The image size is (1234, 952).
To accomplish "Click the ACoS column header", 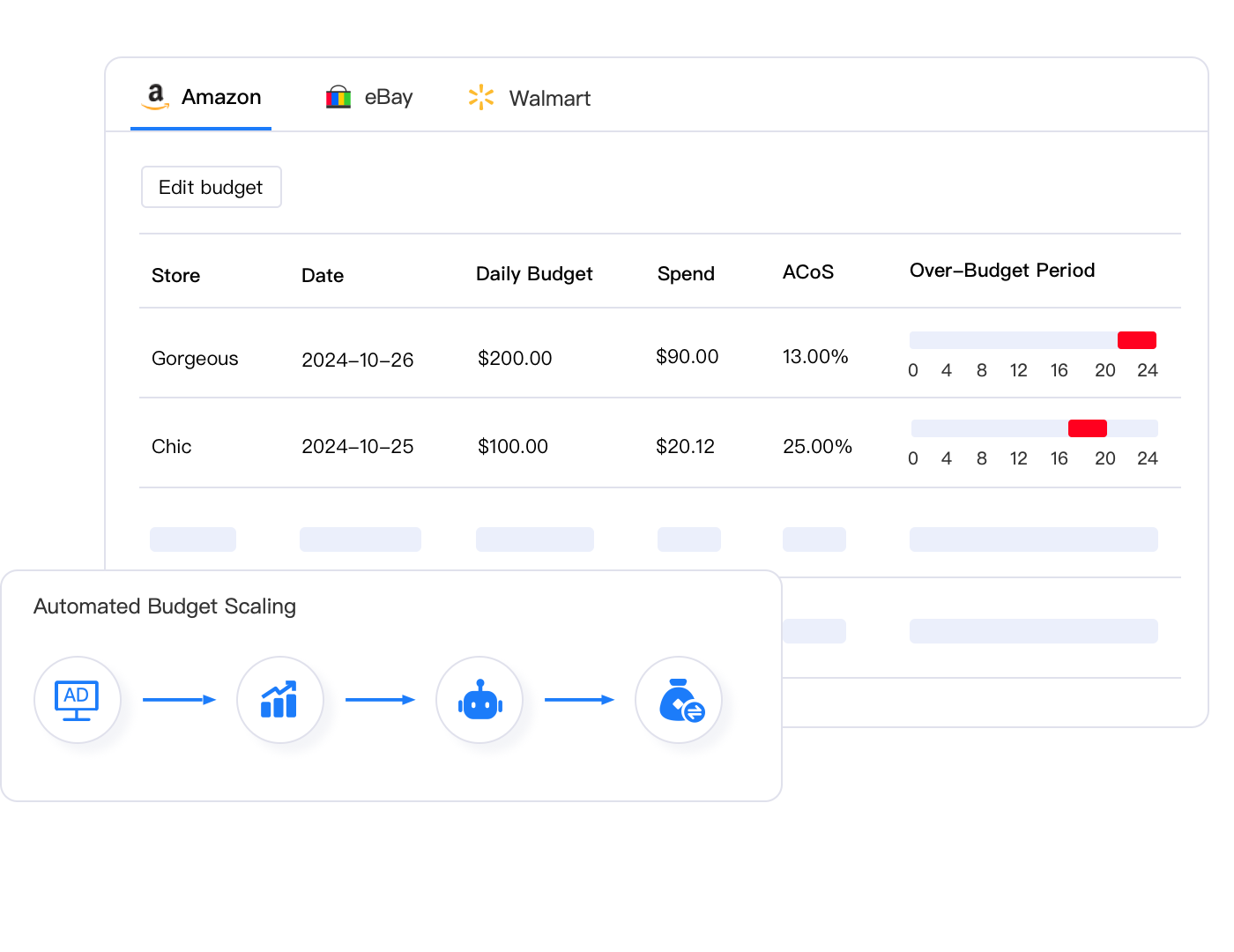I will pyautogui.click(x=808, y=272).
